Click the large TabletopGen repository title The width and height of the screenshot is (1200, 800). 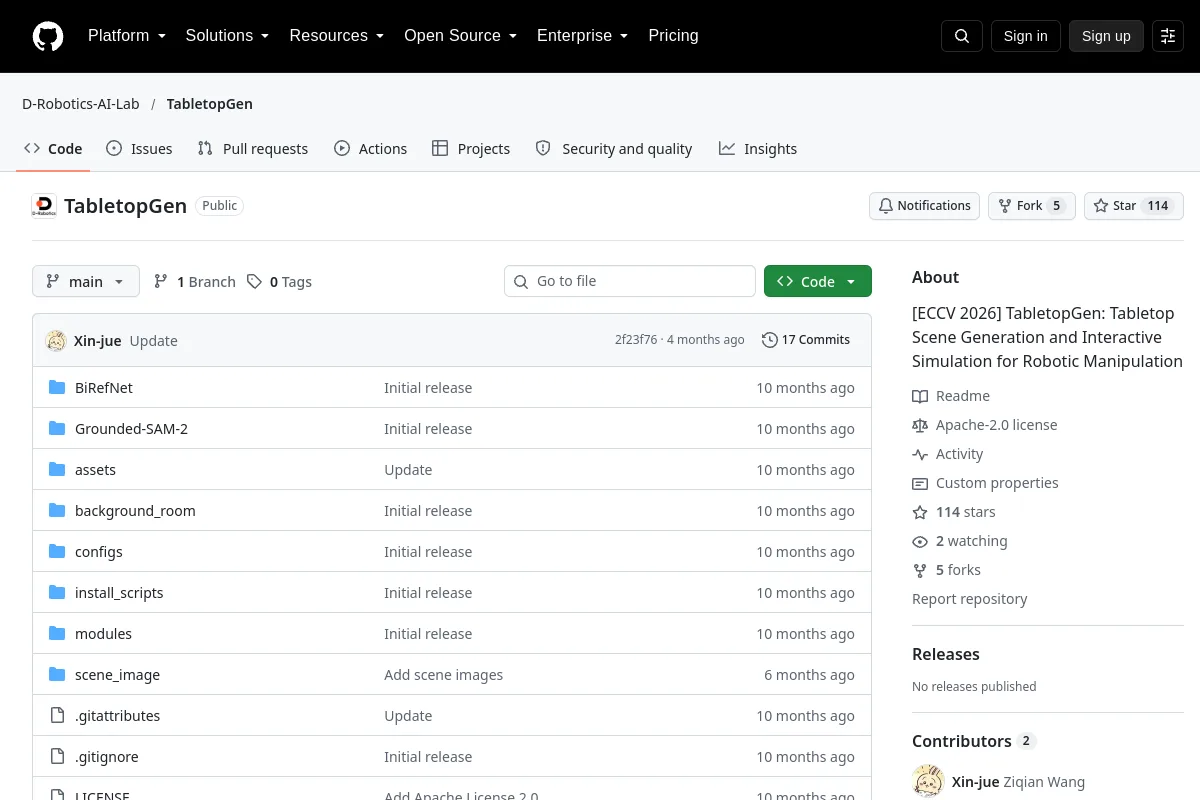[x=125, y=206]
